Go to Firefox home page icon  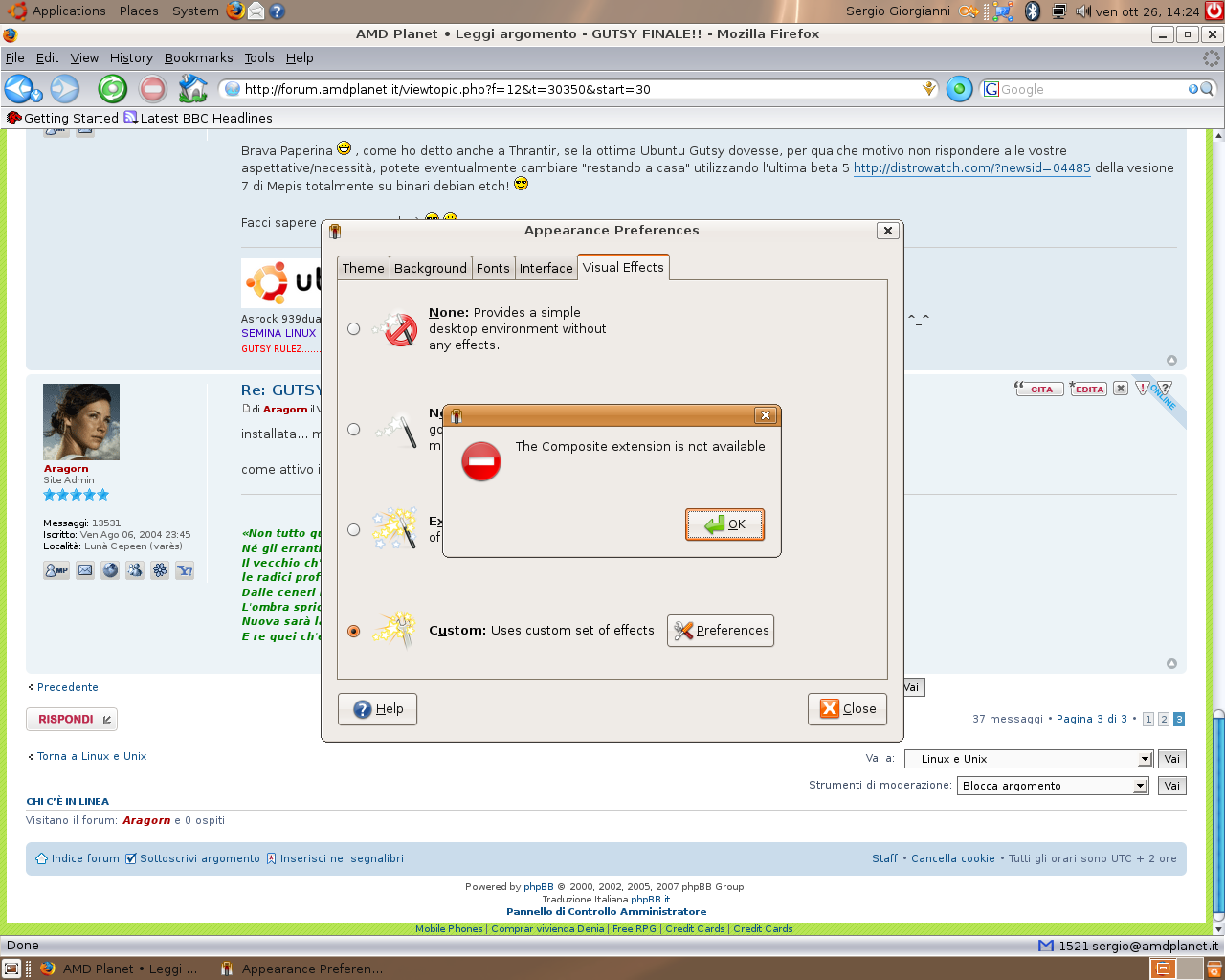(x=193, y=89)
